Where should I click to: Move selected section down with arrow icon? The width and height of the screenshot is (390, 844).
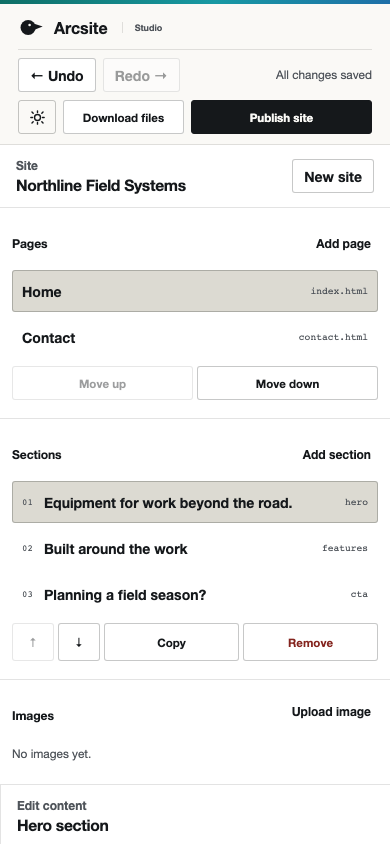click(x=79, y=642)
